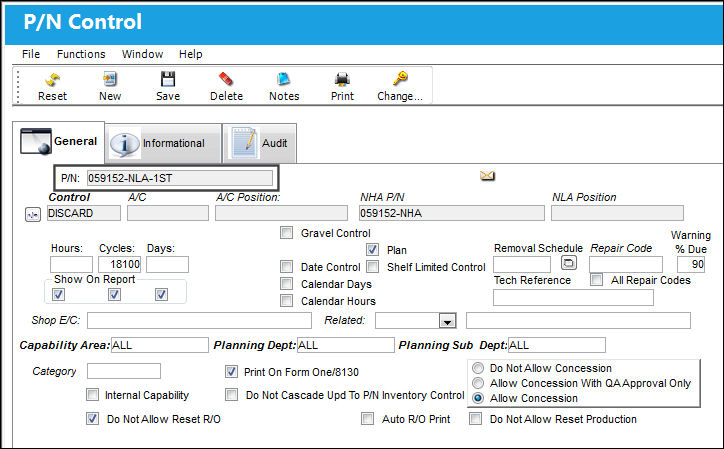Switch to the Informational tab
The height and width of the screenshot is (449, 724).
[x=163, y=143]
